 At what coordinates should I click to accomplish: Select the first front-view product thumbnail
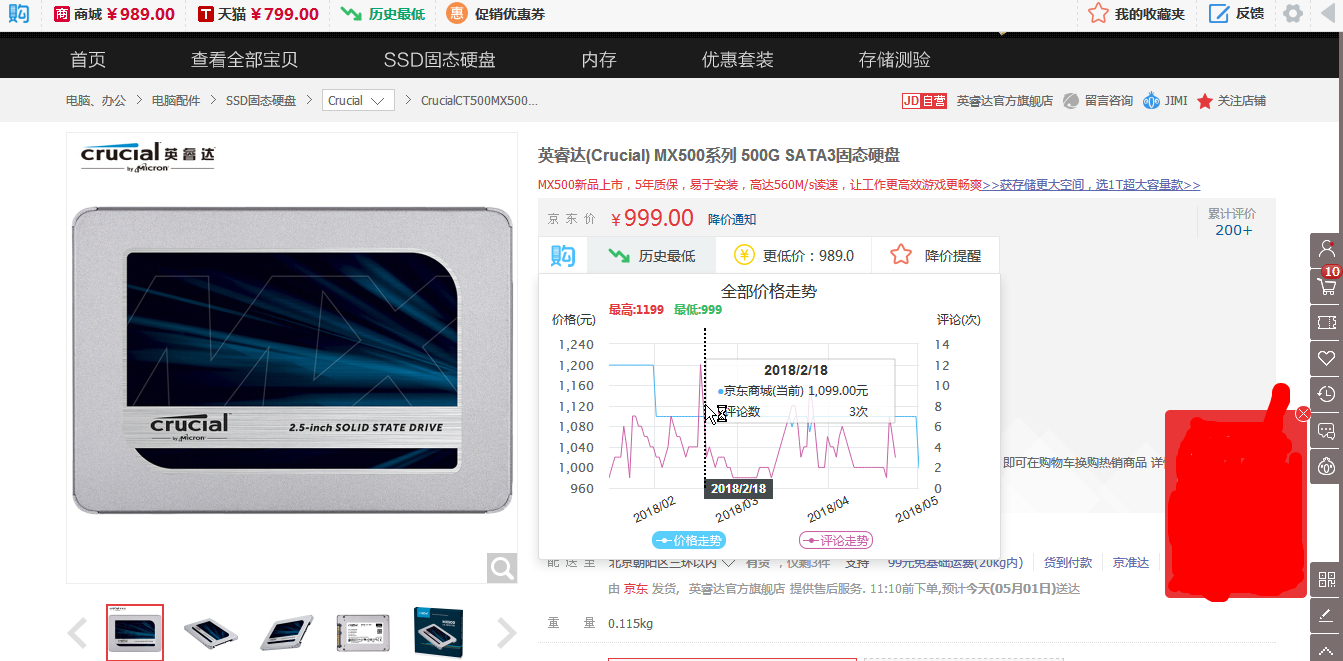[135, 633]
